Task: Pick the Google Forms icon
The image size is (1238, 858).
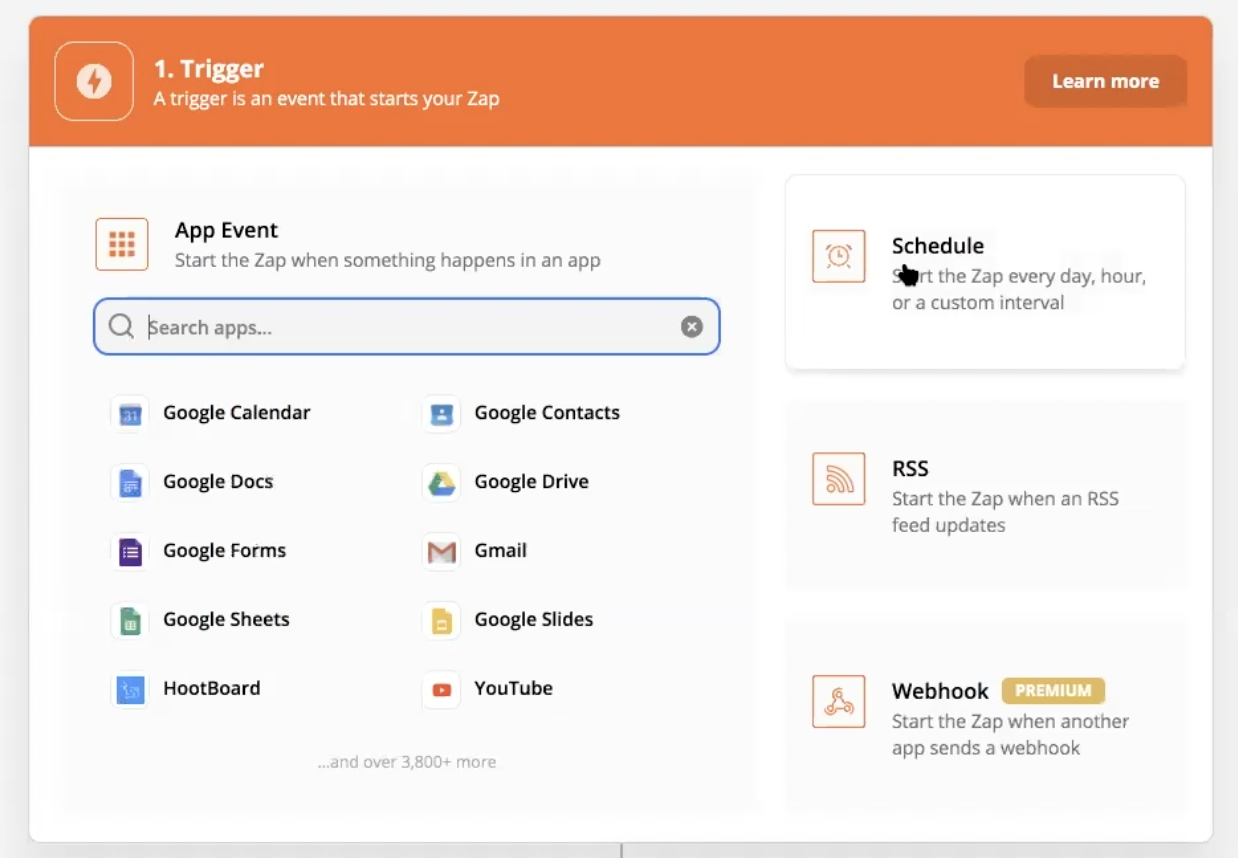Action: tap(130, 551)
